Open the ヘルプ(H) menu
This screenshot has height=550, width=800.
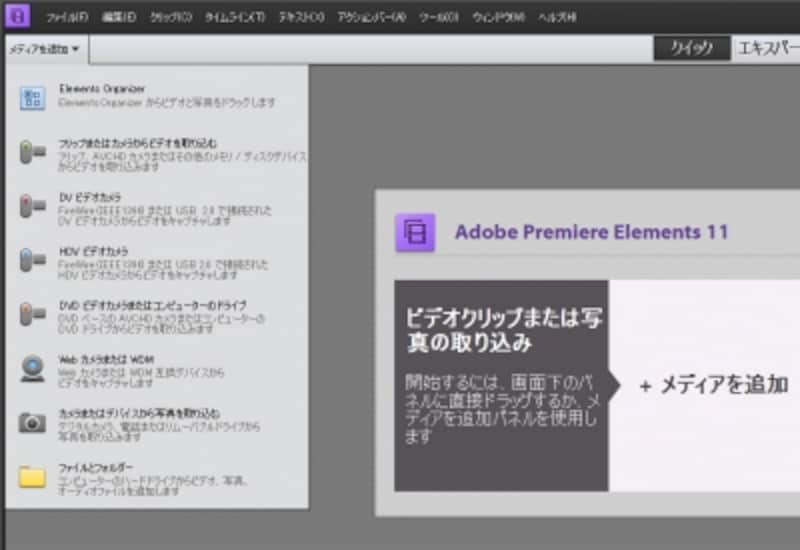click(x=557, y=17)
